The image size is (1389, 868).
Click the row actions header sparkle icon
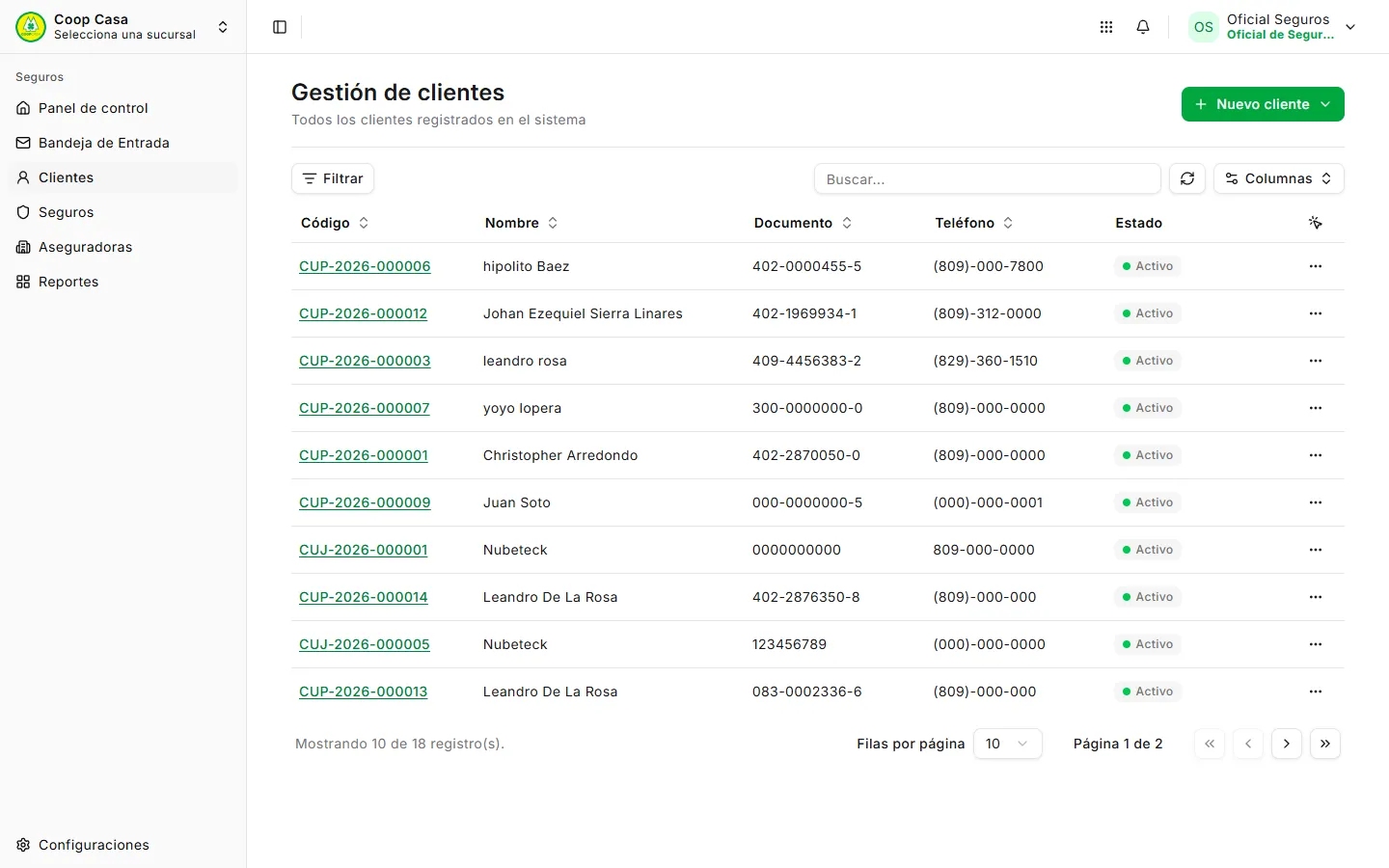tap(1316, 223)
